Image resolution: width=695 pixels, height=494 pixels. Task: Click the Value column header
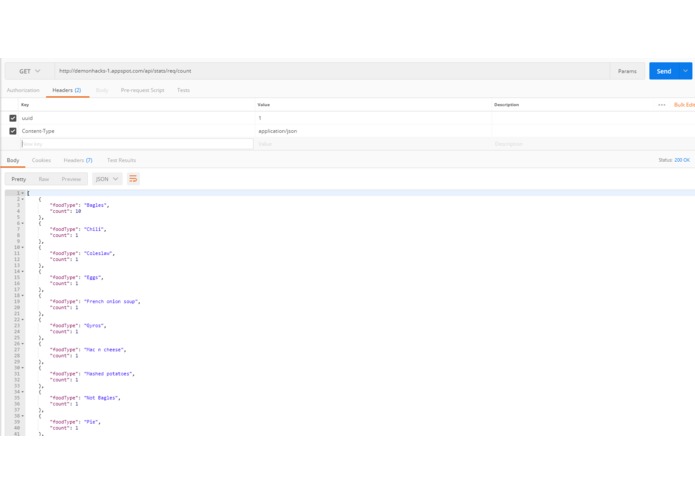click(x=264, y=105)
